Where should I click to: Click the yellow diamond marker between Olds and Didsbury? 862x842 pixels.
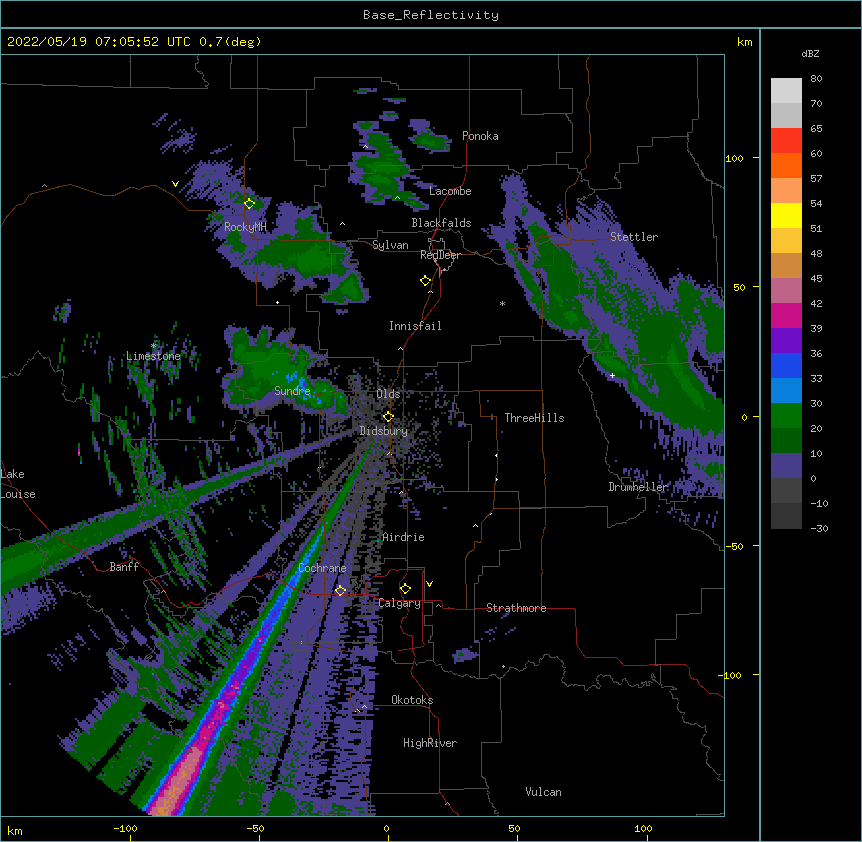point(388,417)
